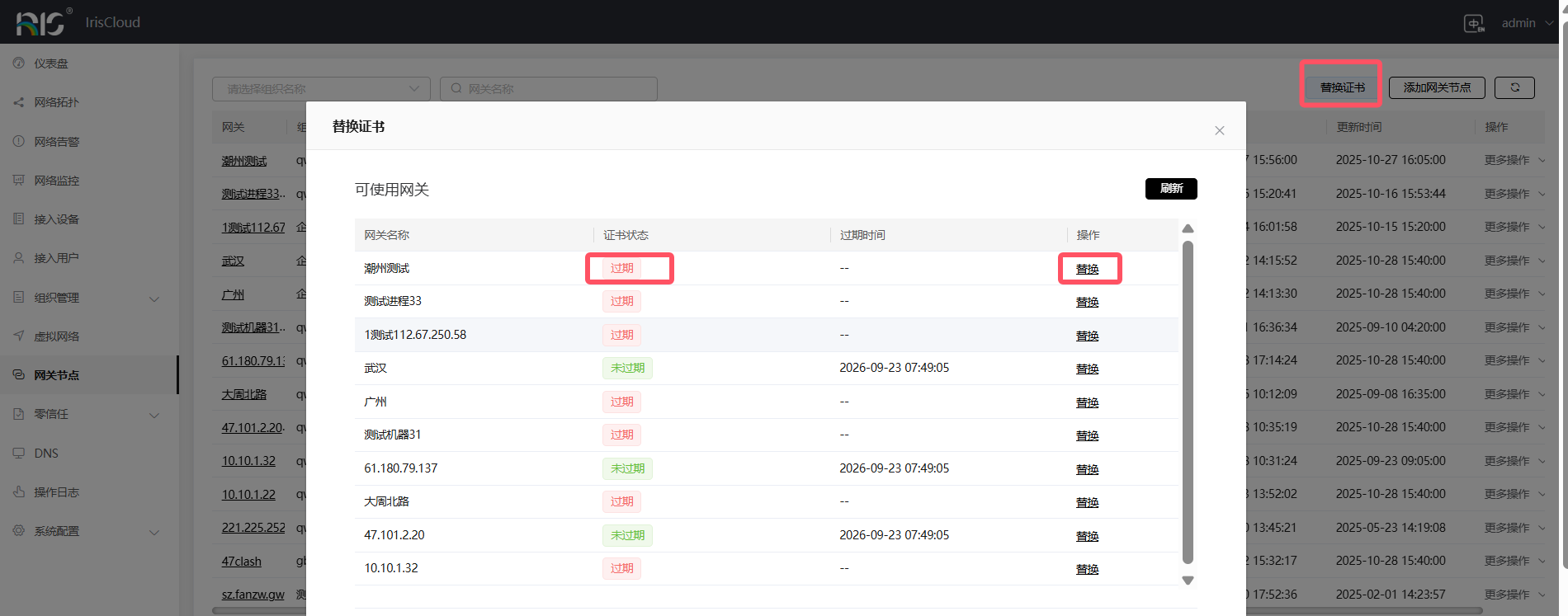1568x616 pixels.
Task: Click the 网络监控 monitor sidebar icon
Action: [x=18, y=180]
